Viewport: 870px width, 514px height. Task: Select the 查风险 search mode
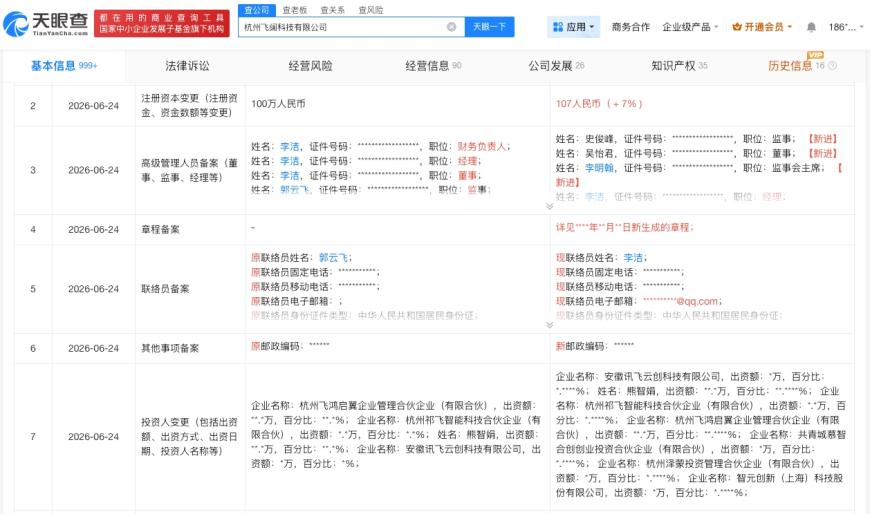(x=371, y=10)
